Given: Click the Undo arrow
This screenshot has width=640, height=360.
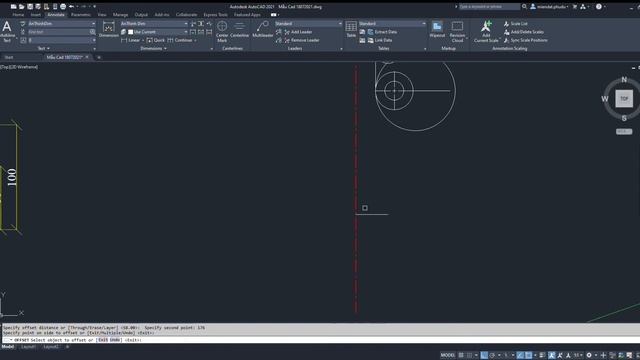Looking at the screenshot, I should pos(71,7).
